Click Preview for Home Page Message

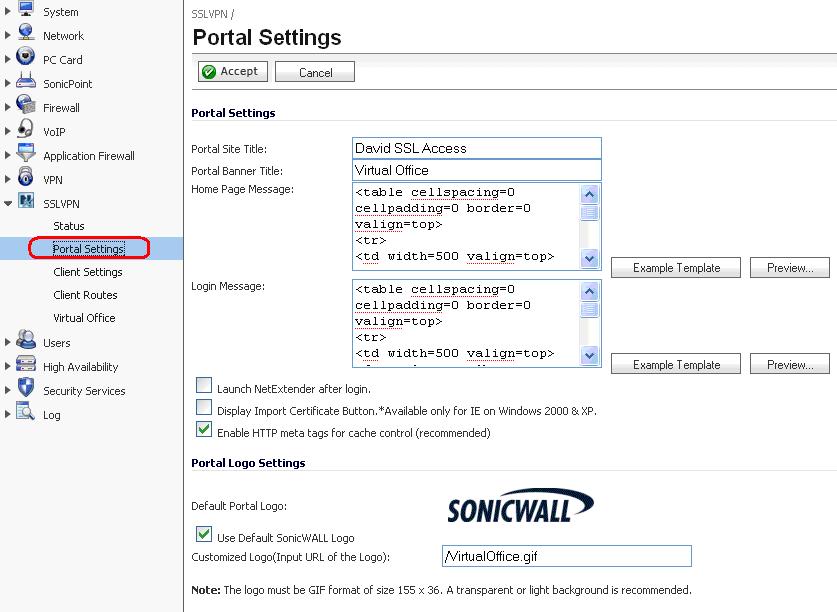pos(790,268)
